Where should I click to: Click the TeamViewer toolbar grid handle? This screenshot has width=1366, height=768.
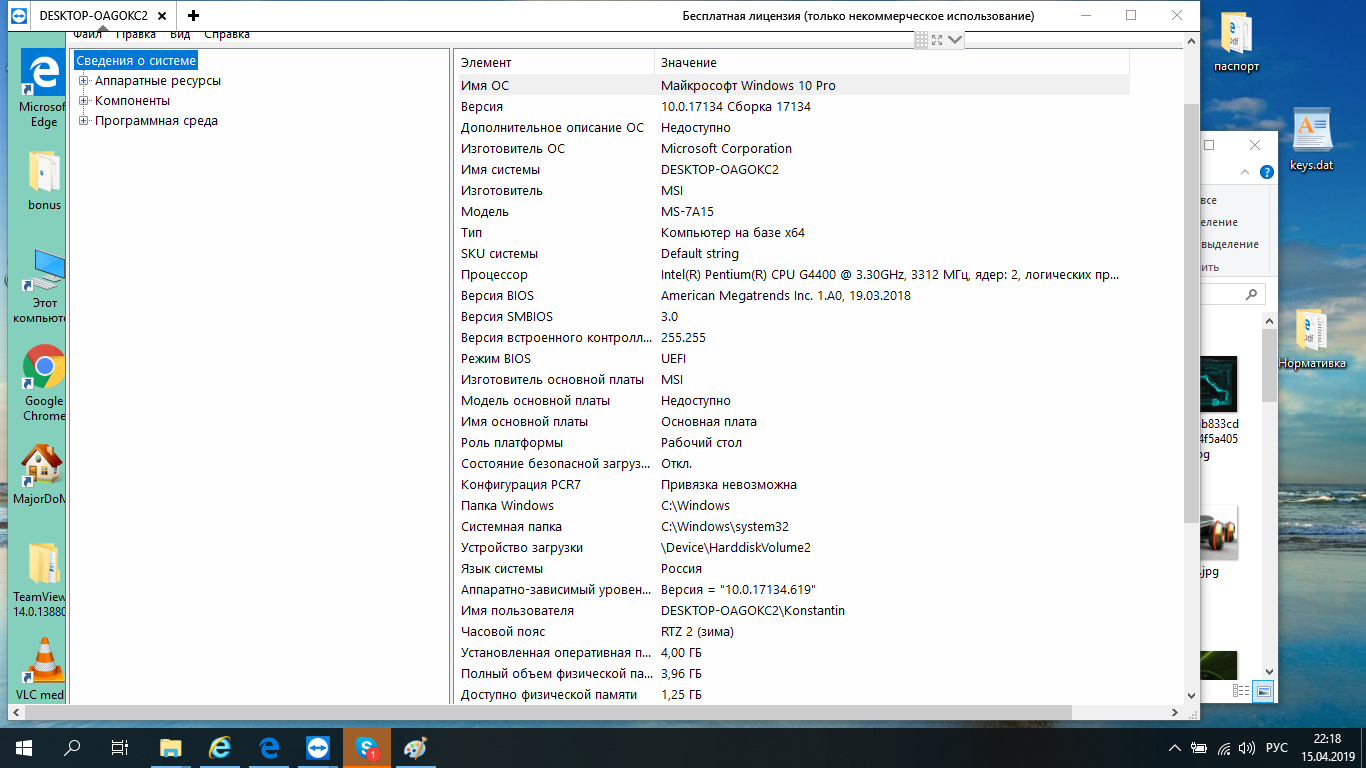(921, 40)
